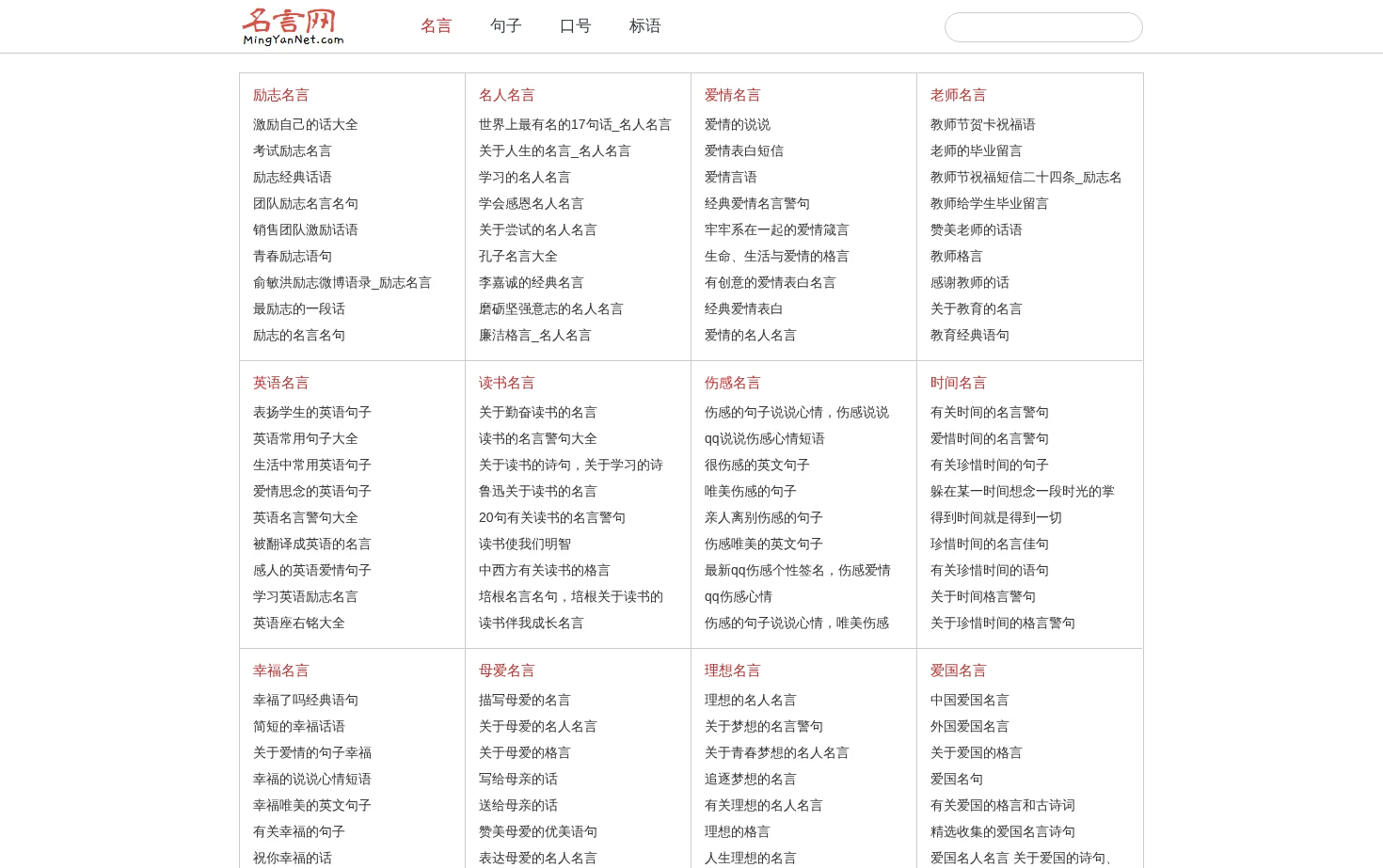This screenshot has height=868, width=1383.
Task: Open the article 教师节贺卡祝福语
Action: pyautogui.click(x=983, y=124)
